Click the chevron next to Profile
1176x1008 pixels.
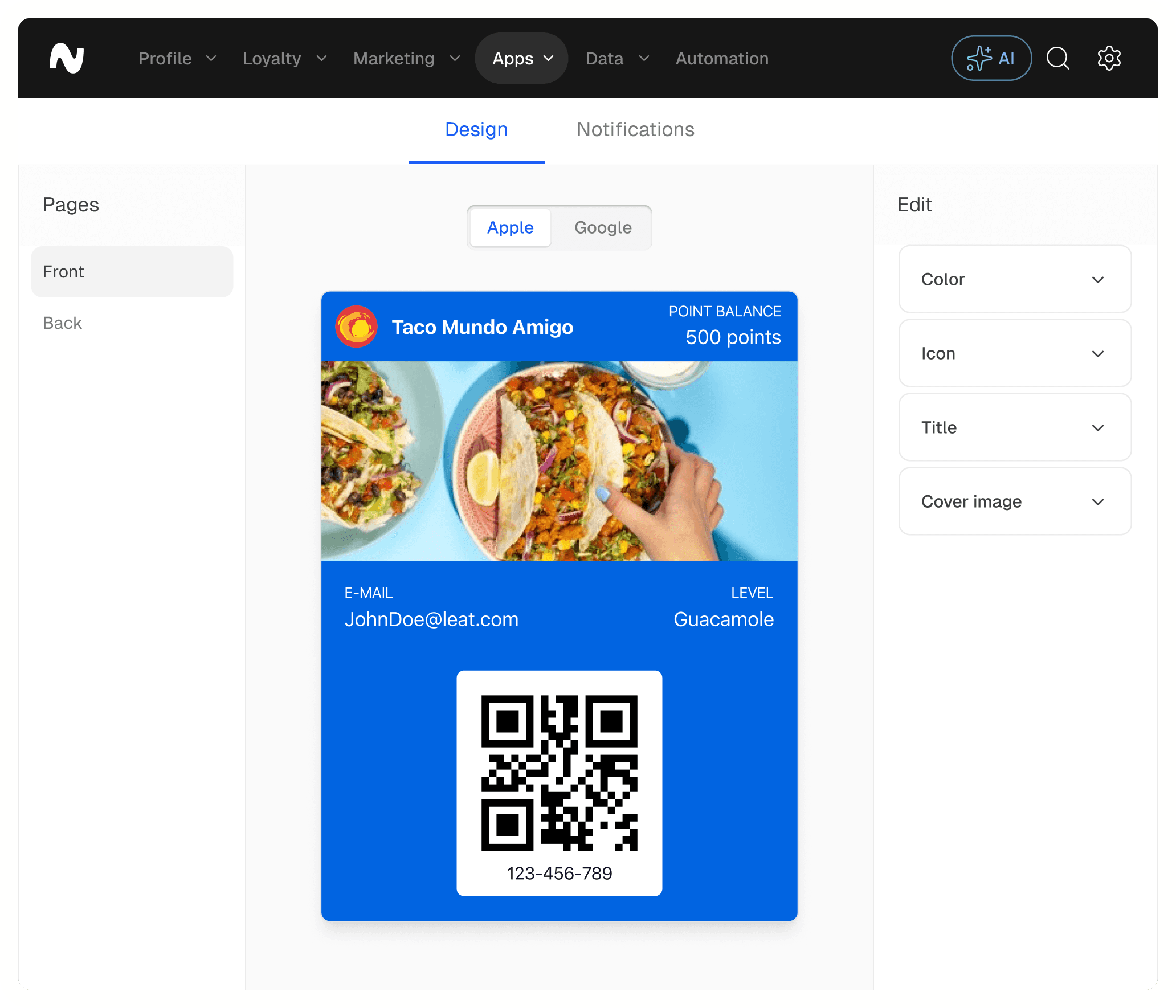coord(211,59)
